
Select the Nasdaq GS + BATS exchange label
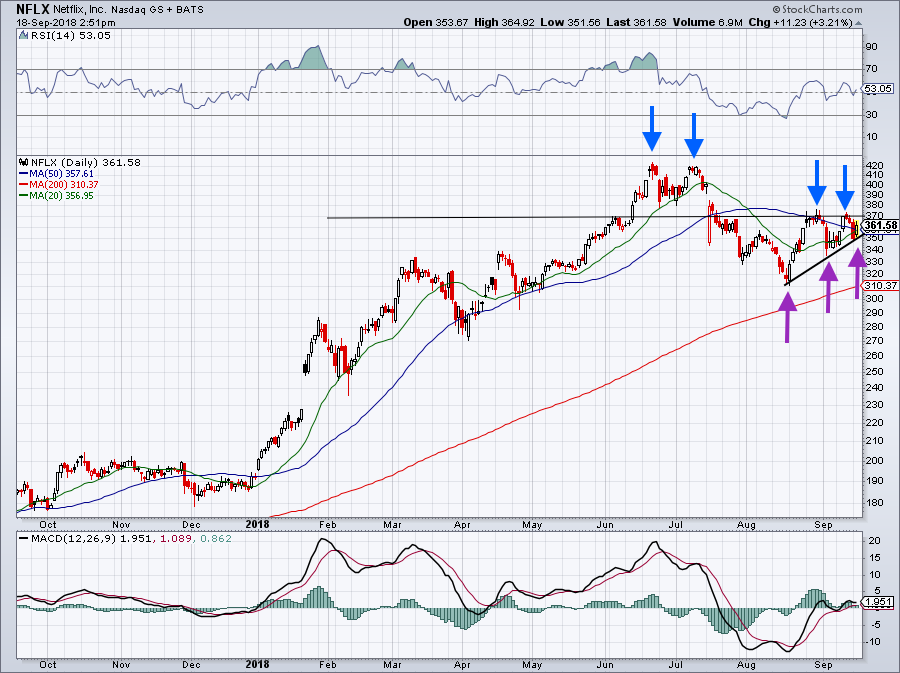(157, 10)
